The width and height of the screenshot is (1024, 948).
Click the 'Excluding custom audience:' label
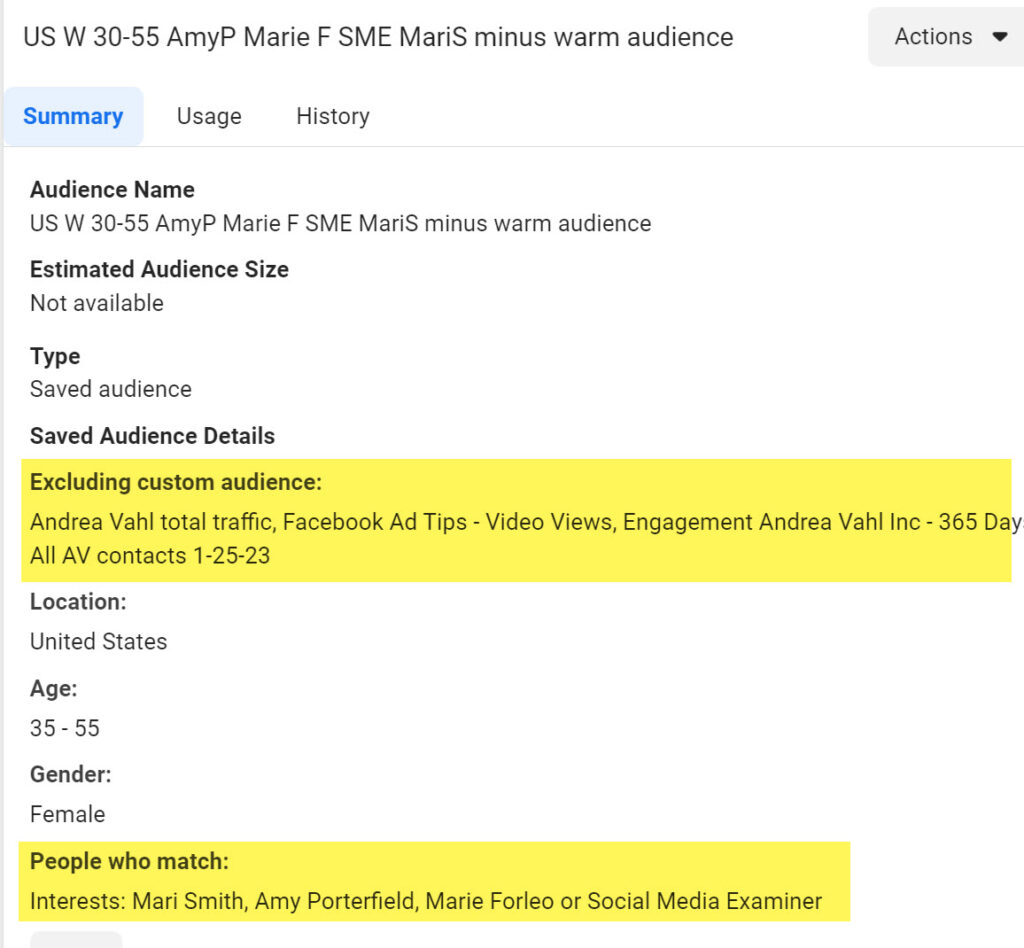tap(176, 482)
